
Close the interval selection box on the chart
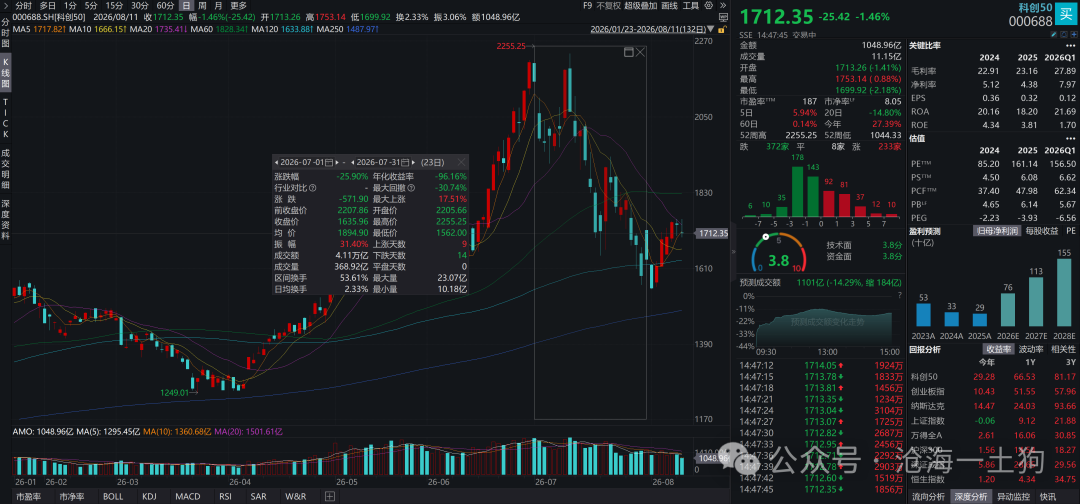[x=640, y=52]
